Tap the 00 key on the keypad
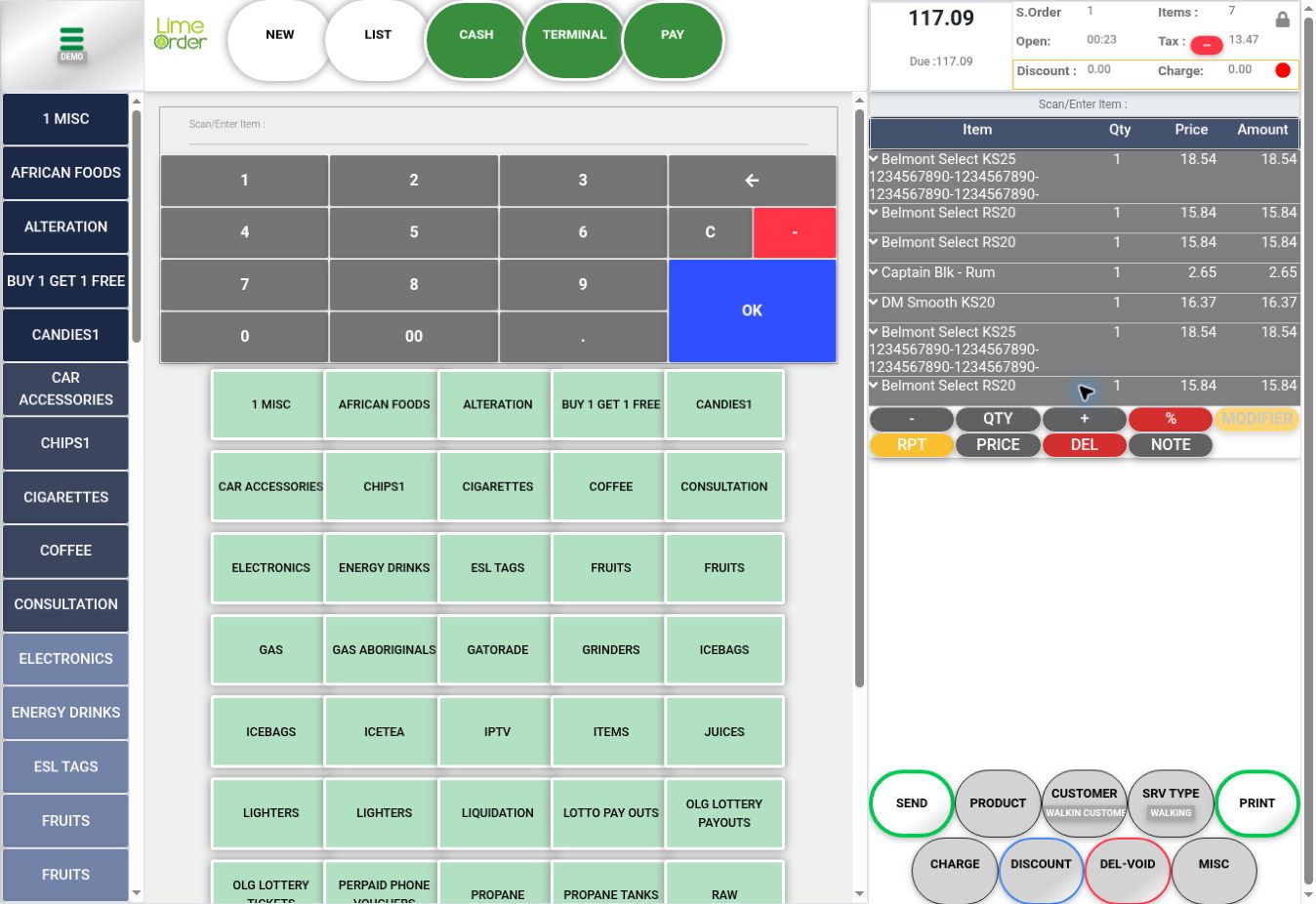The image size is (1316, 904). [414, 337]
